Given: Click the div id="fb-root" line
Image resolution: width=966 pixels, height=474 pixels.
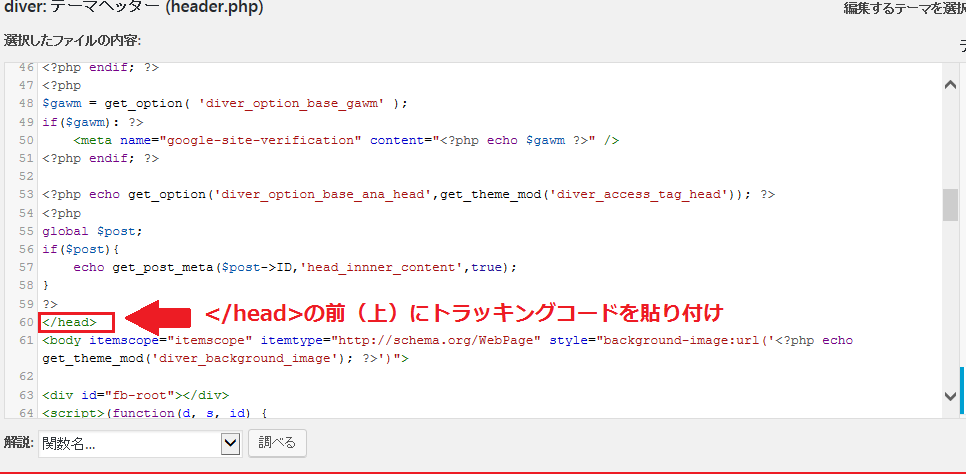Looking at the screenshot, I should pyautogui.click(x=135, y=394).
